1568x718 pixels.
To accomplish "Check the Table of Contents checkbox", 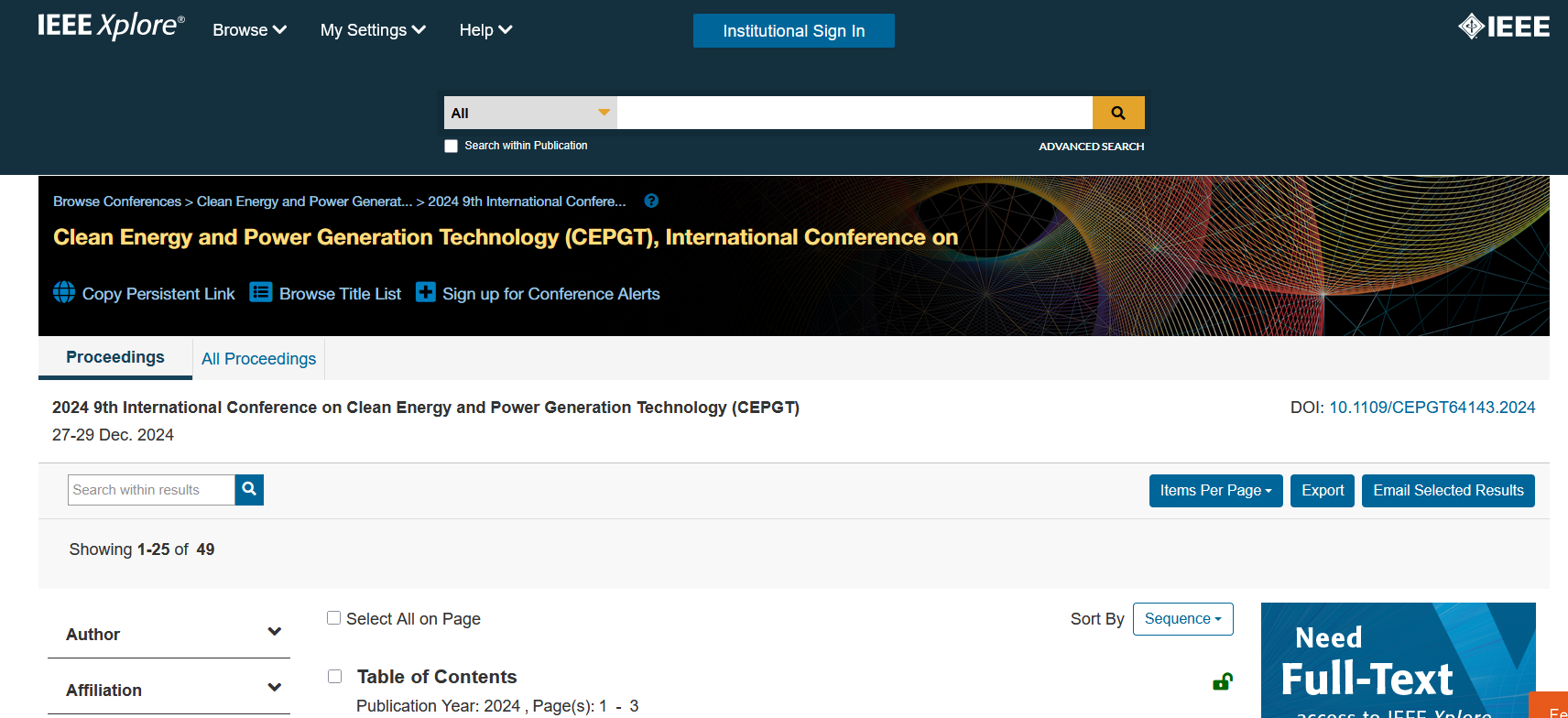I will tap(335, 676).
